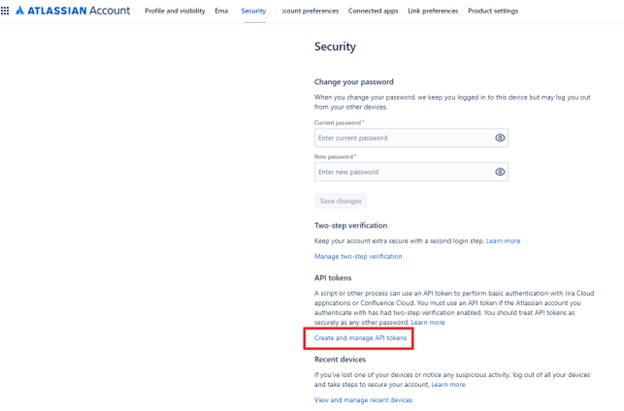Viewport: 624px width, 411px height.
Task: Reveal new password using eye icon
Action: point(500,172)
